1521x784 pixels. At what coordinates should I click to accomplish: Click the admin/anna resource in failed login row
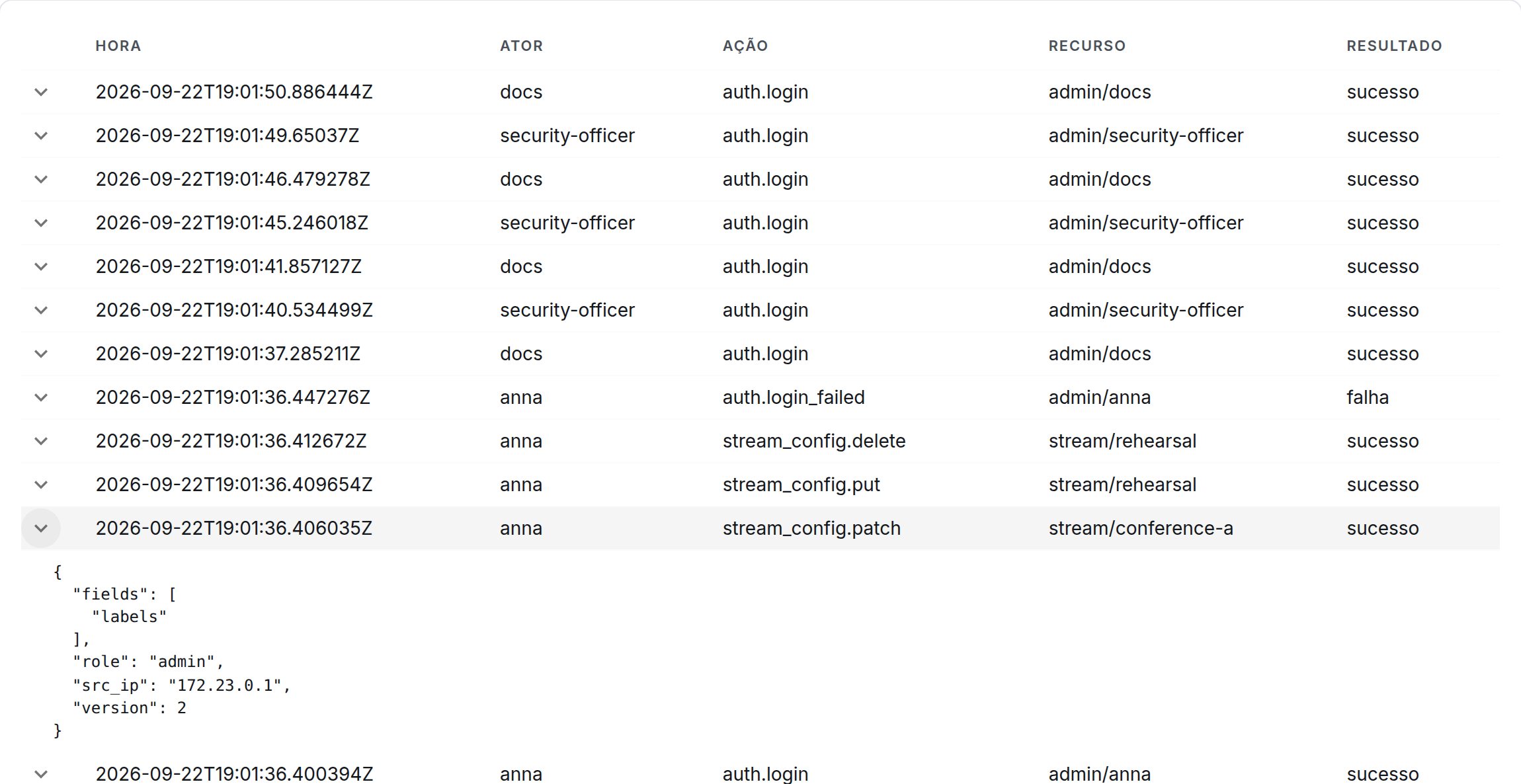(1100, 397)
